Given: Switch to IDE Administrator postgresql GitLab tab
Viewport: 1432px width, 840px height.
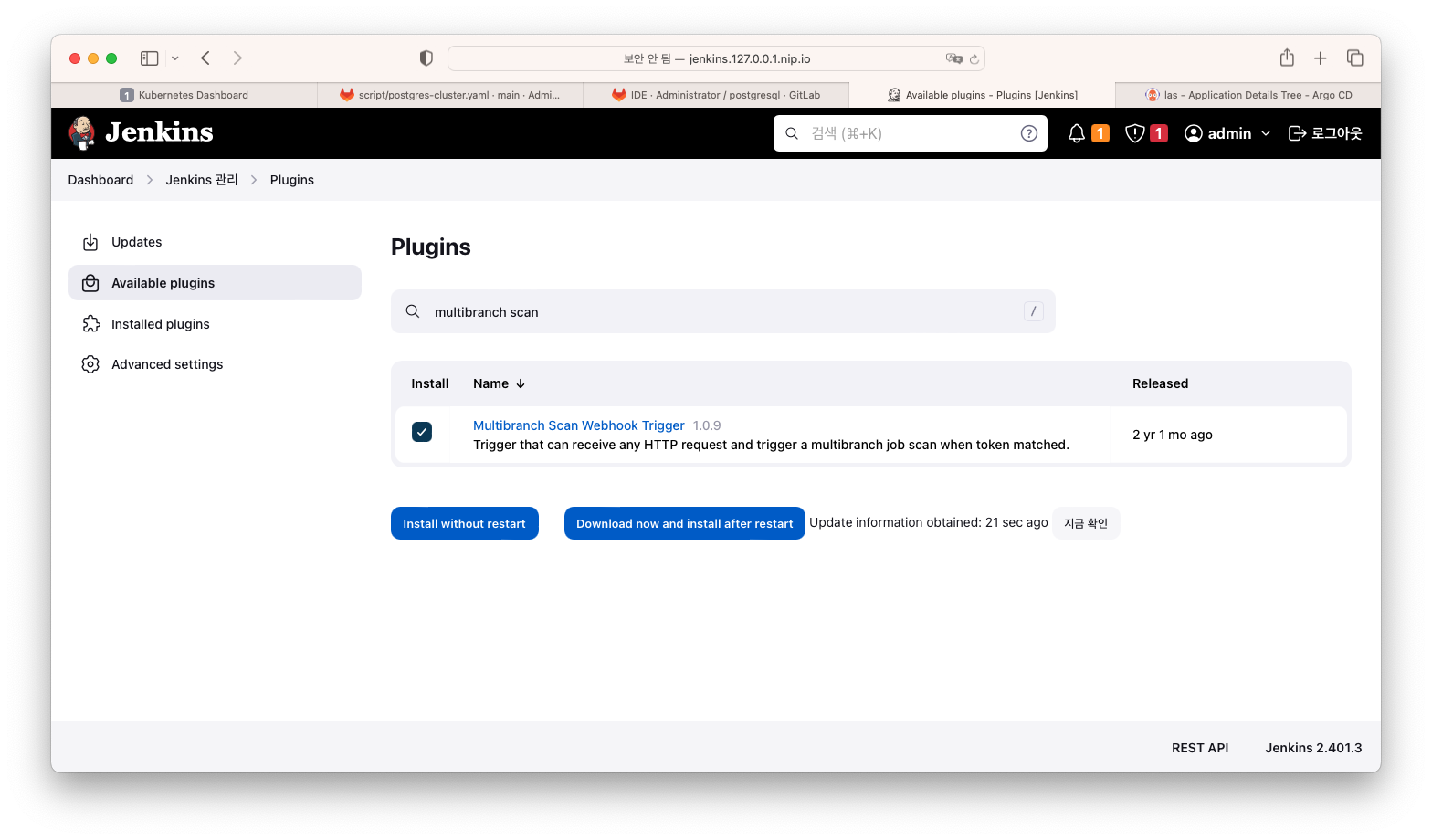Looking at the screenshot, I should [x=716, y=95].
